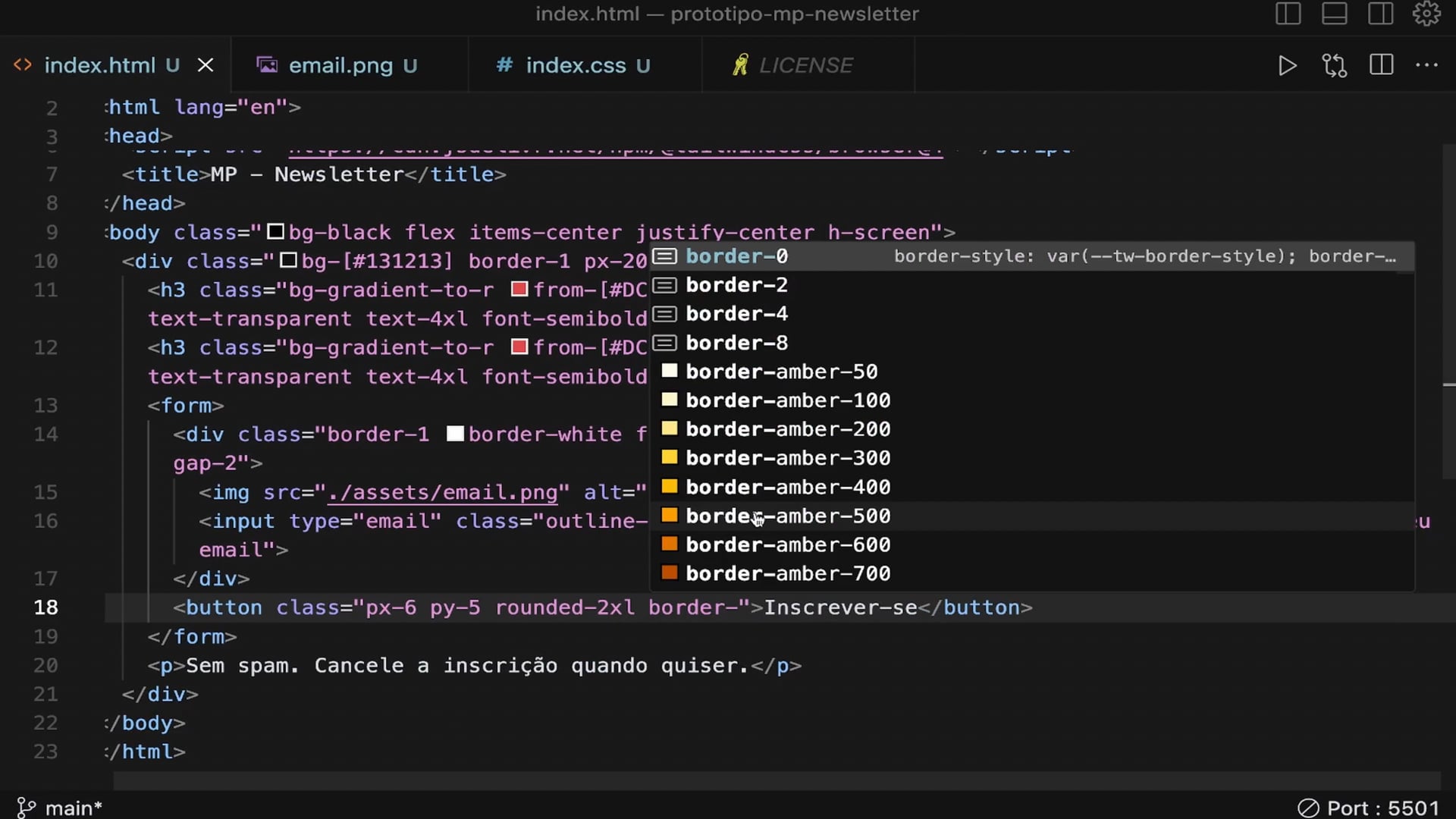Click line number 18 in the gutter

tap(45, 607)
